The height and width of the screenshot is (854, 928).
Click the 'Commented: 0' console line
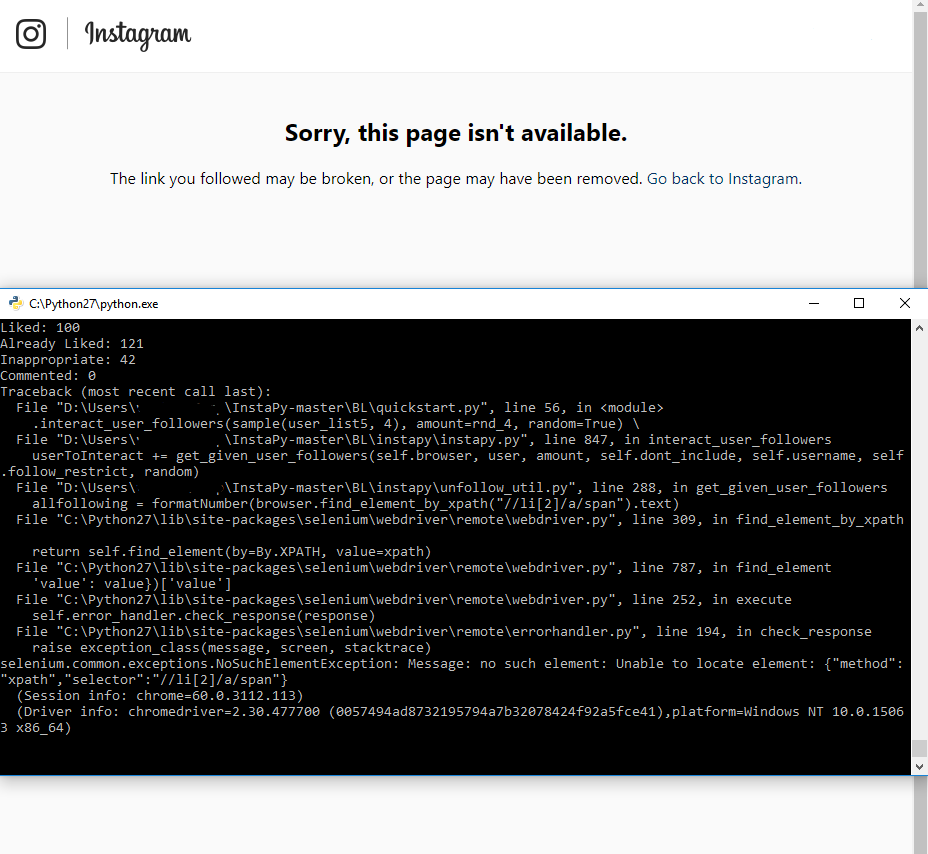tap(48, 376)
